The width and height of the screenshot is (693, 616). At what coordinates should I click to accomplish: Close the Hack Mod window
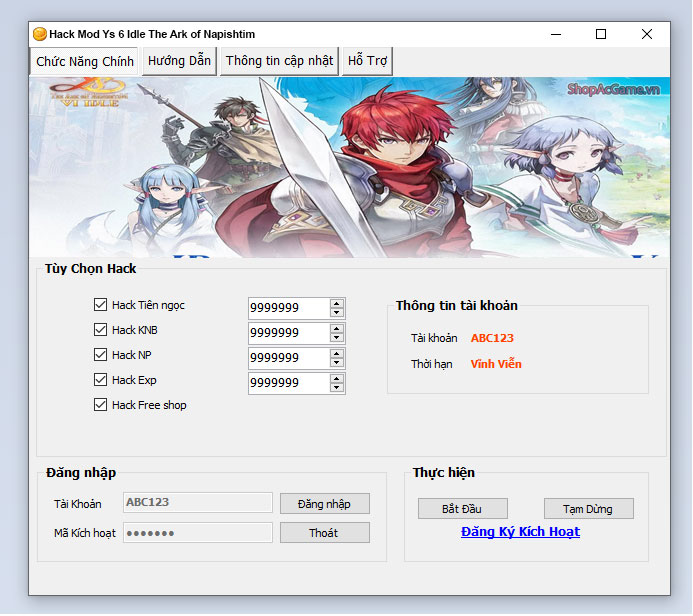(647, 34)
